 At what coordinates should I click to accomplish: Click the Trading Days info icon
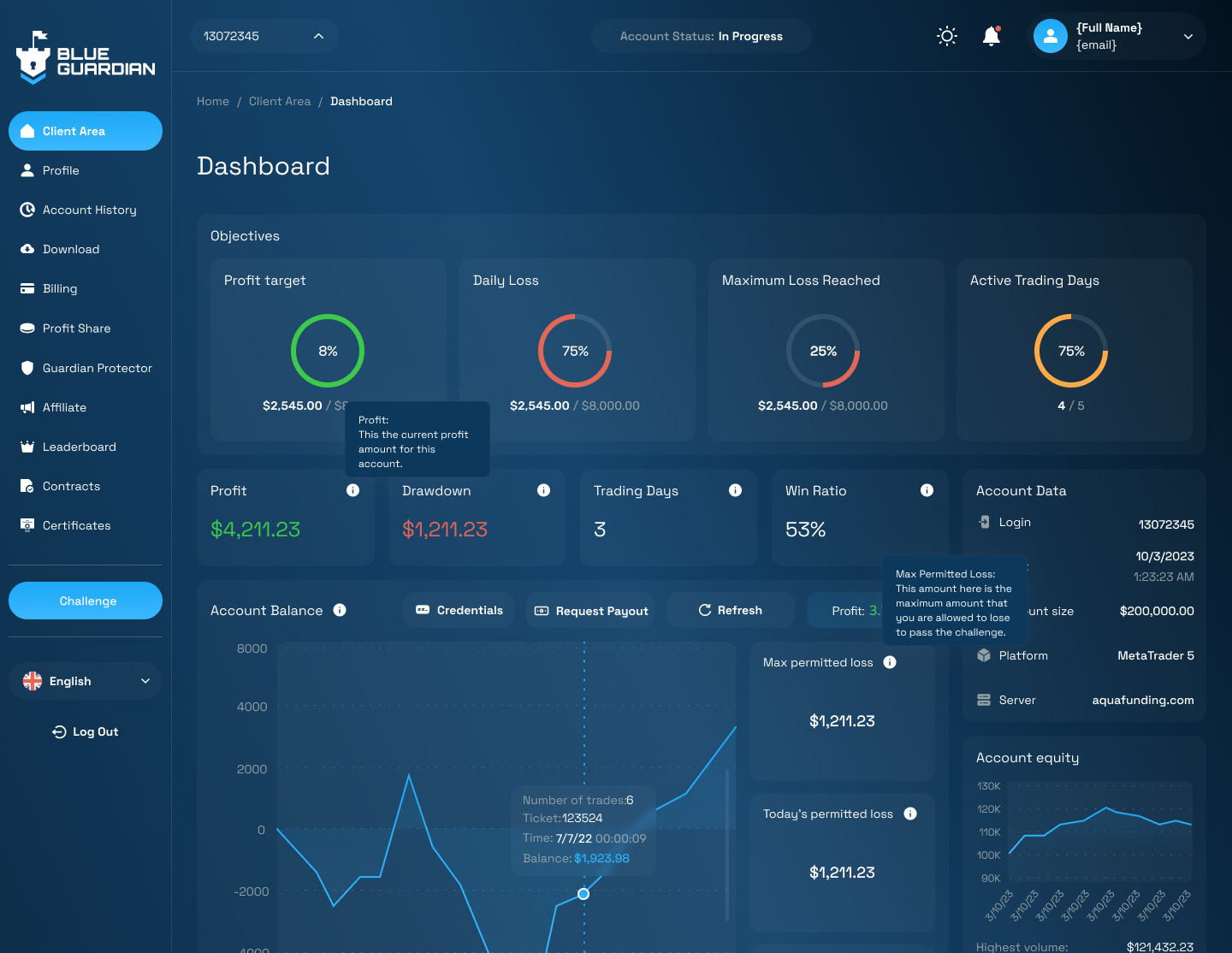[735, 490]
